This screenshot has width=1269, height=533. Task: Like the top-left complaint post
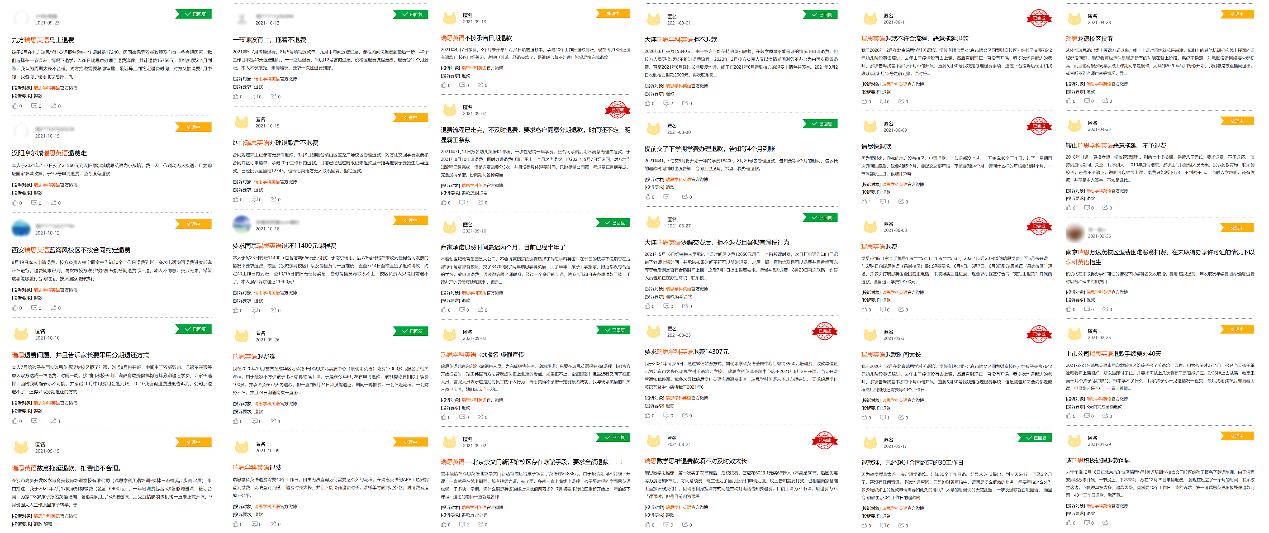coord(16,105)
